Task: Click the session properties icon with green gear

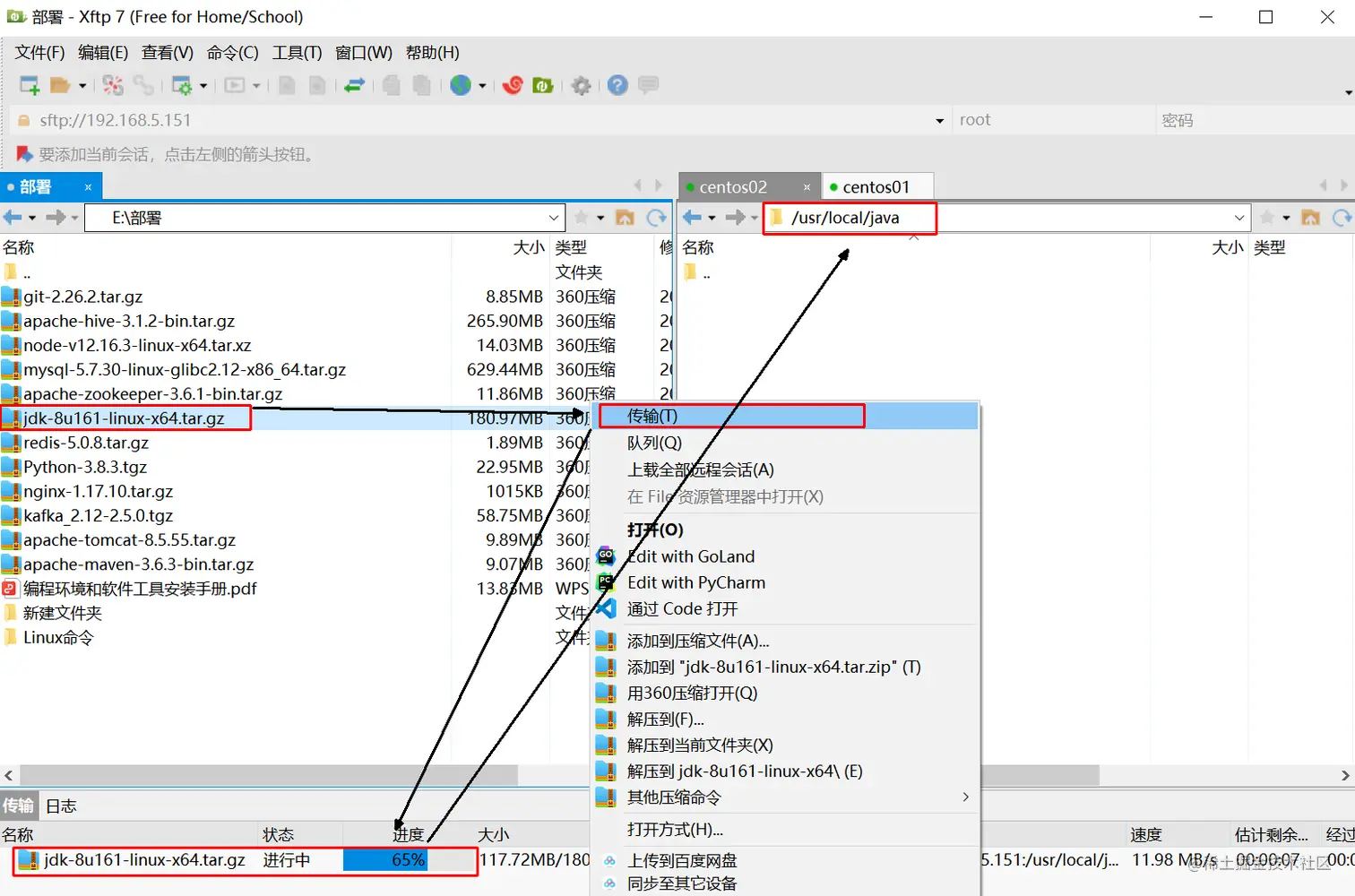Action: (182, 86)
